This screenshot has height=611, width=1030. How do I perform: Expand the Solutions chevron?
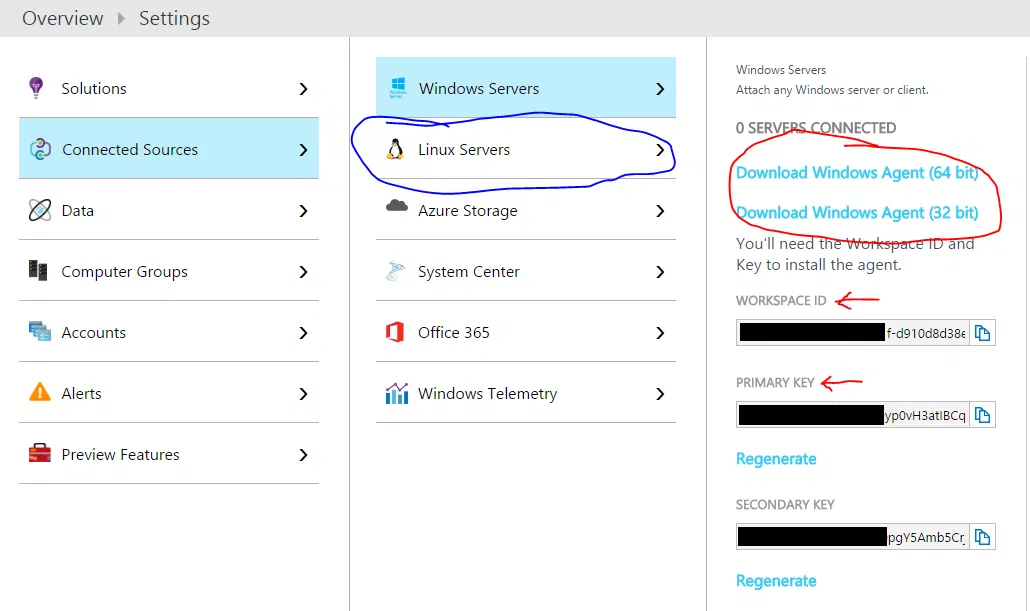tap(303, 89)
